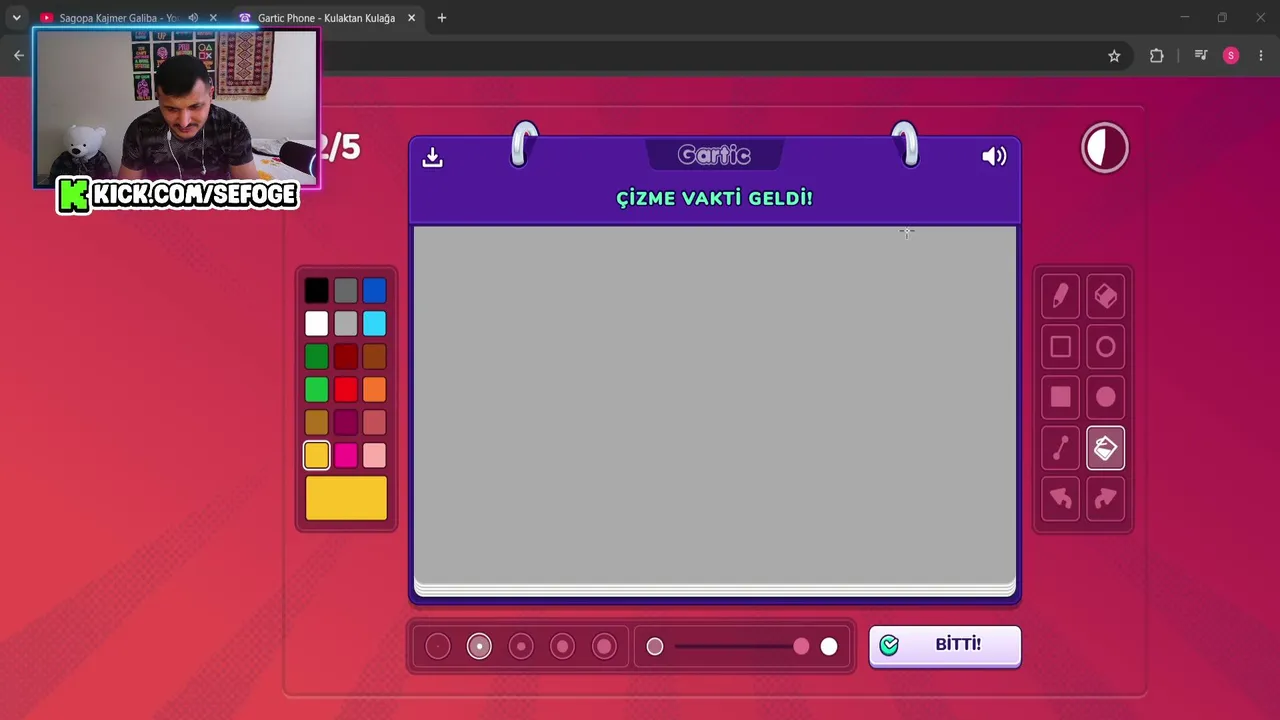This screenshot has height=720, width=1280.
Task: Pick the black color swatch
Action: 316,291
